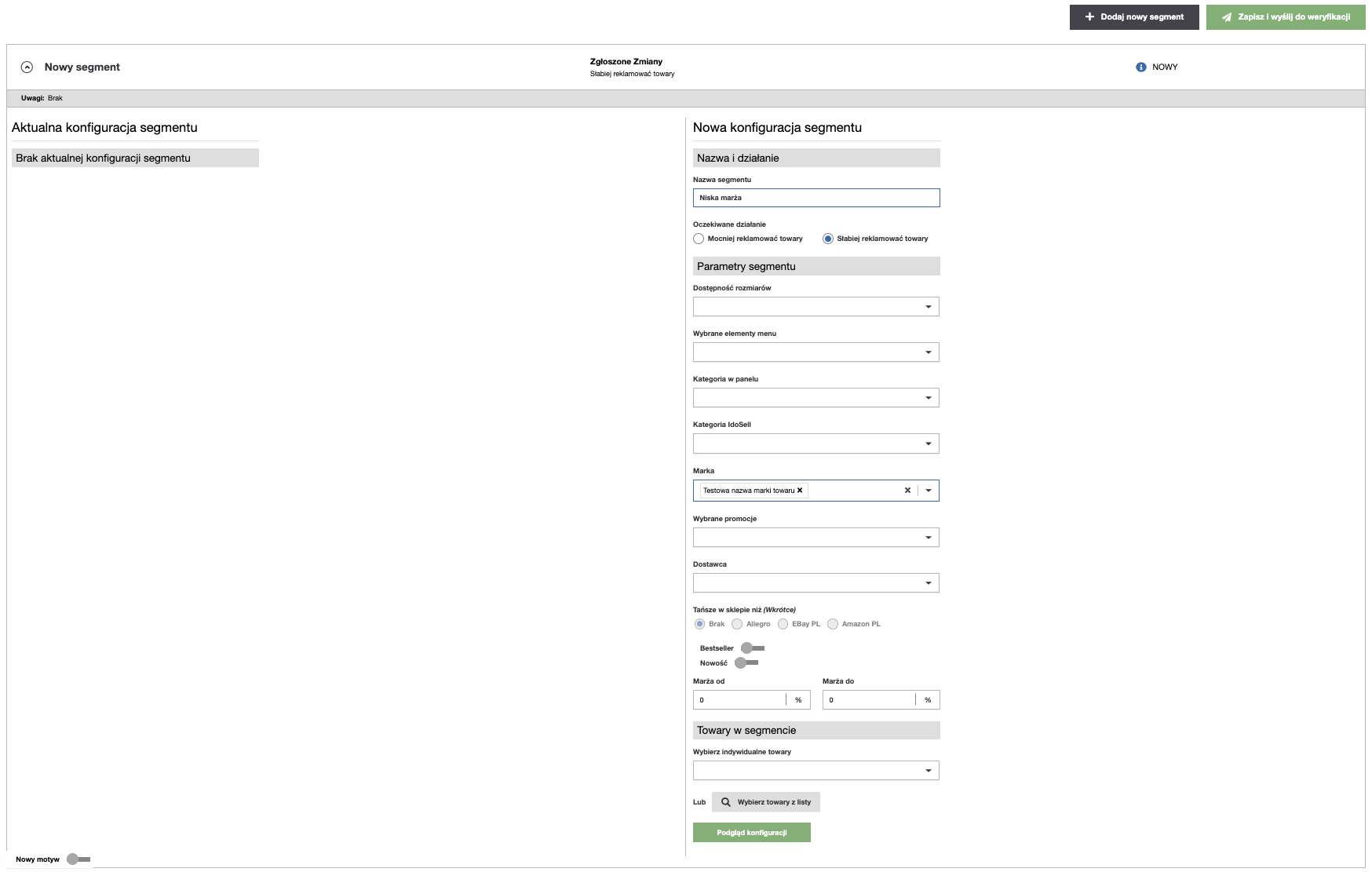
Task: Clear all selected values in Marka field
Action: coord(907,491)
